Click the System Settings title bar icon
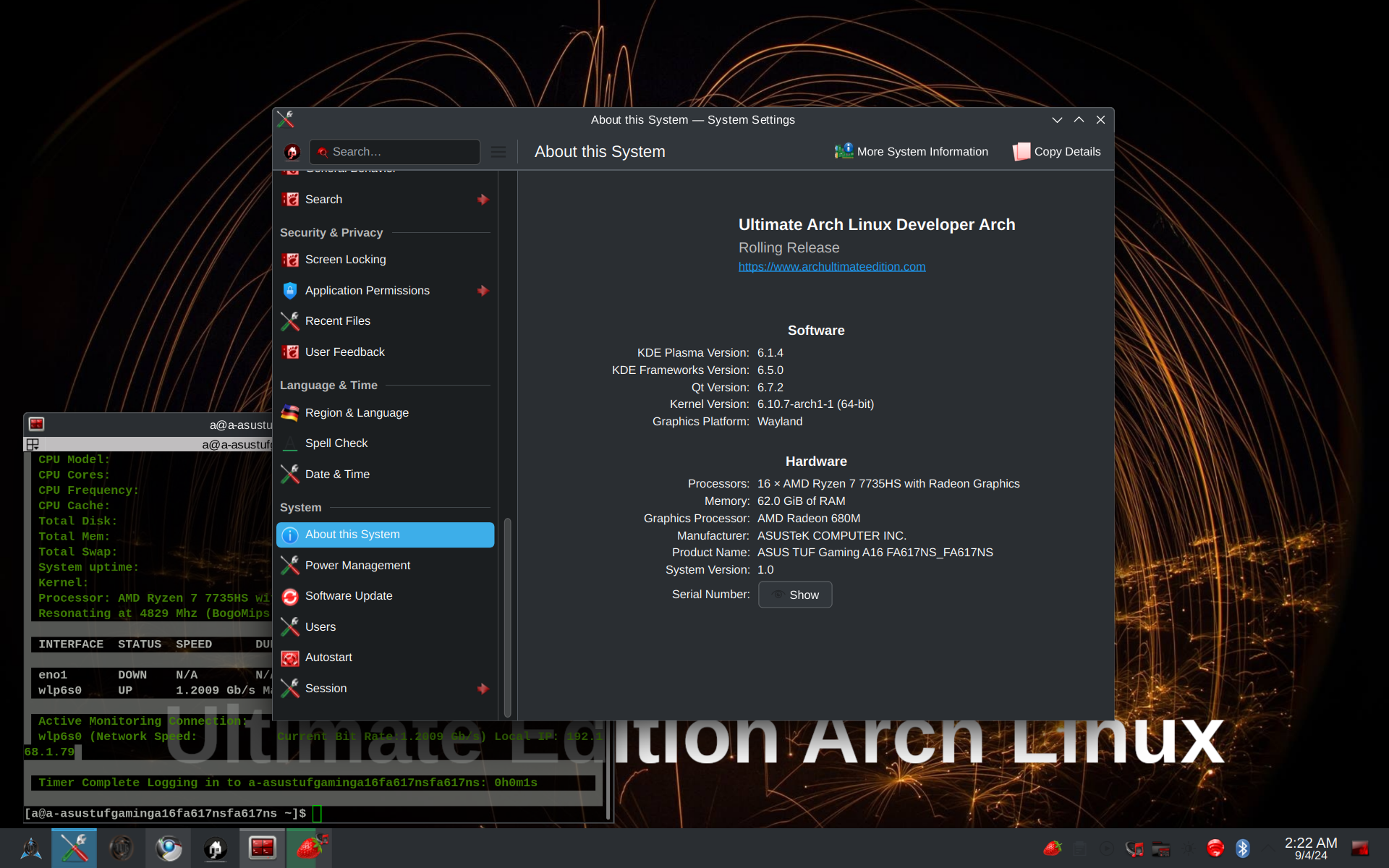The height and width of the screenshot is (868, 1389). (x=285, y=119)
